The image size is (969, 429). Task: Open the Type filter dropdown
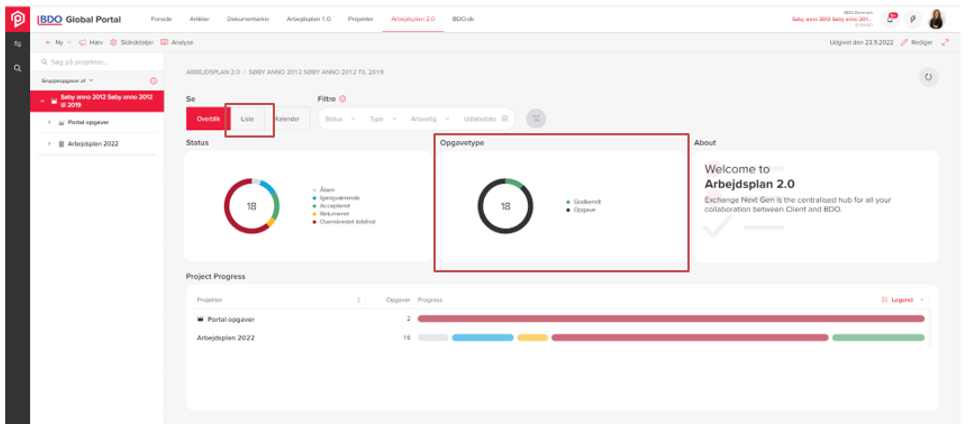tap(383, 119)
